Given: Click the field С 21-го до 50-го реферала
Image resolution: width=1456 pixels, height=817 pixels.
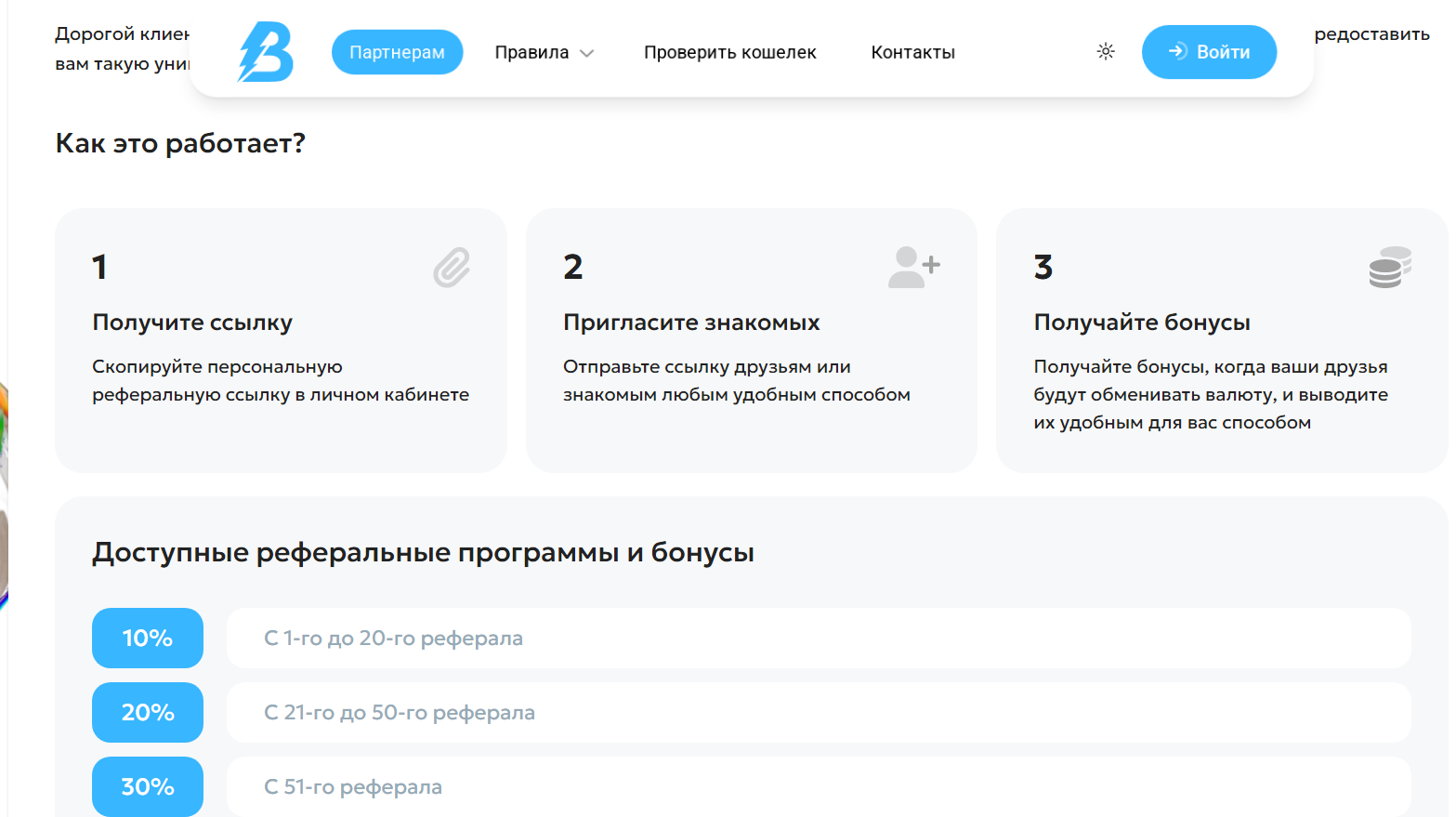Looking at the screenshot, I should pos(818,712).
